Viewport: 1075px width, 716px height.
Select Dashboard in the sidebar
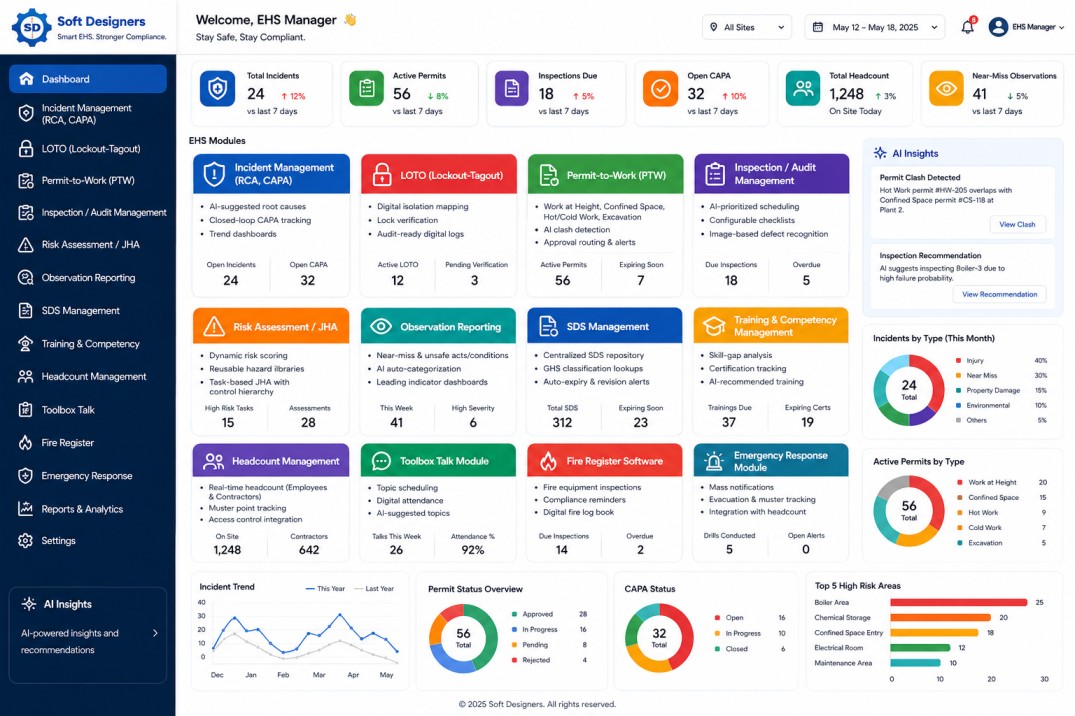[88, 79]
